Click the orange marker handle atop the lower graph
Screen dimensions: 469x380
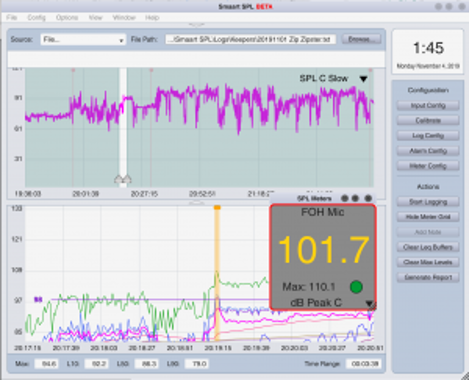tap(217, 207)
